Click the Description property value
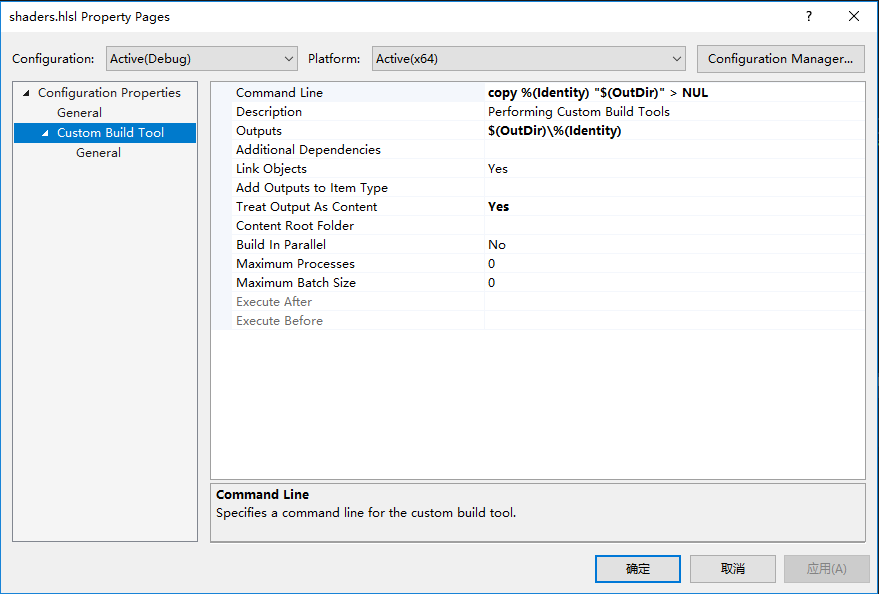 pyautogui.click(x=673, y=112)
